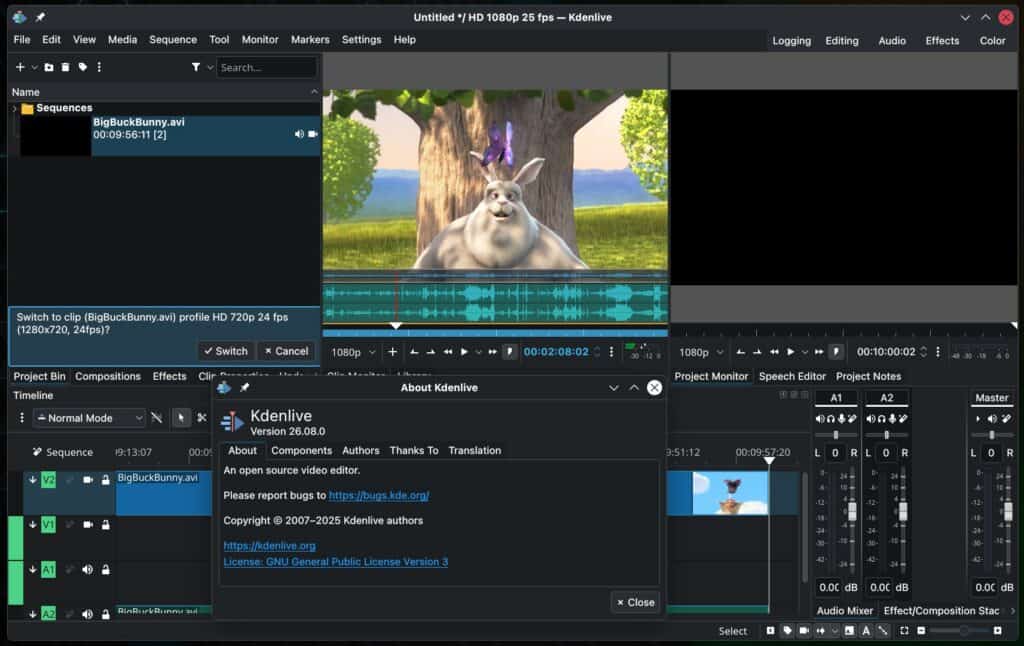Open the Speech Editor tab
1024x646 pixels.
(x=792, y=376)
